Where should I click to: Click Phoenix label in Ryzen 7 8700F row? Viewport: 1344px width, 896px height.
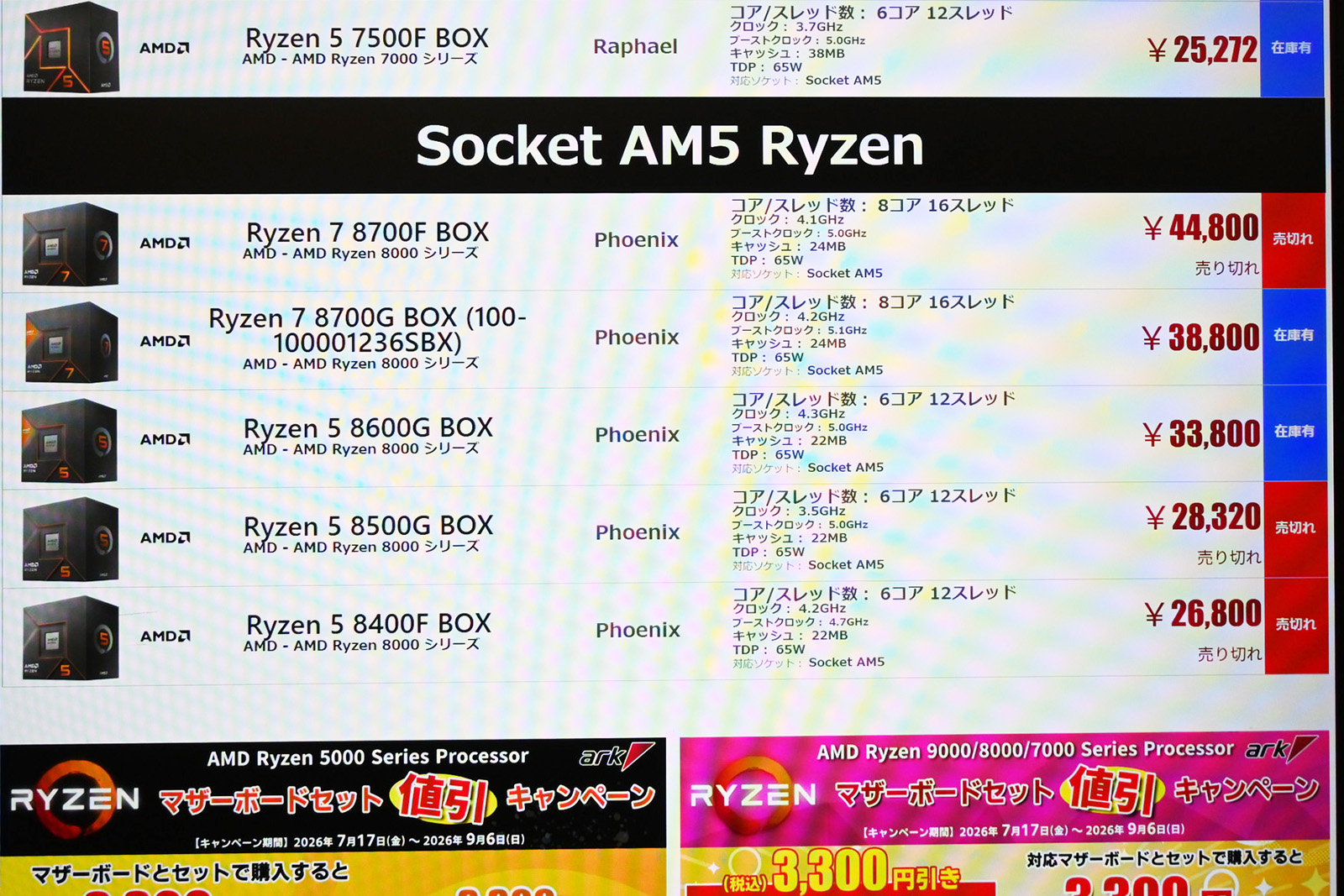637,240
